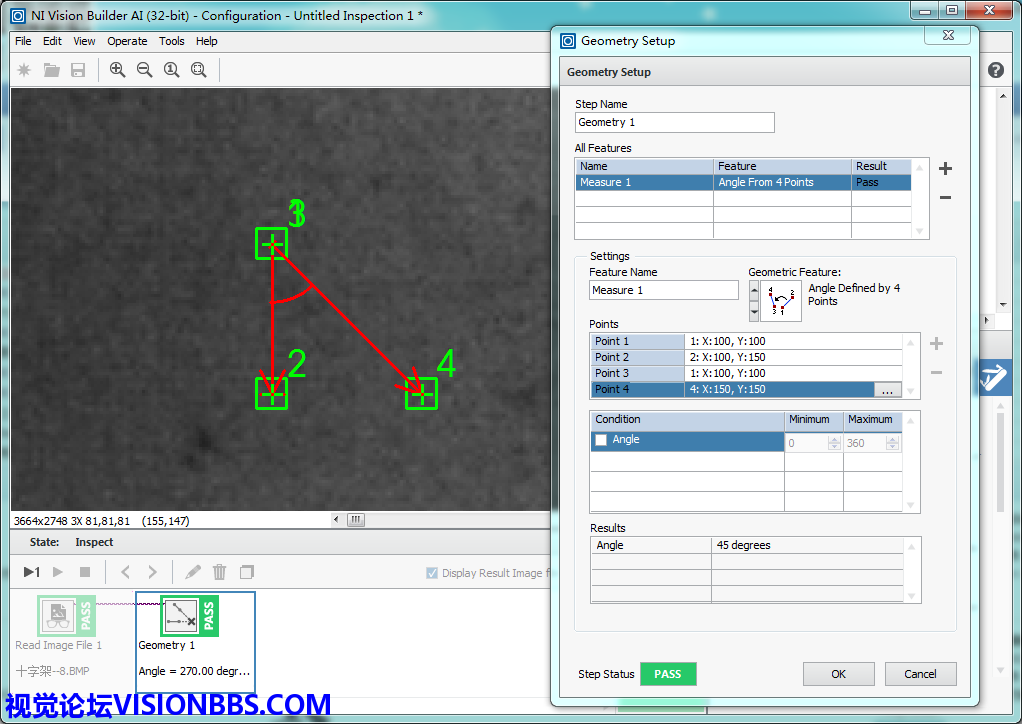Toggle Display Result Image checkbox
This screenshot has width=1022, height=724.
point(431,573)
